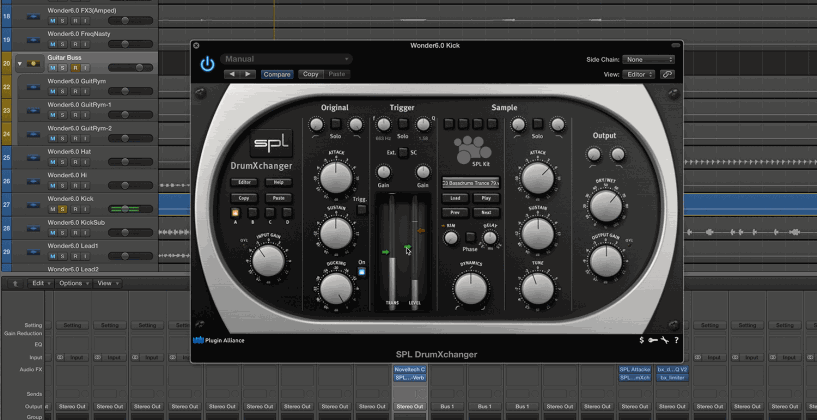Mute the Guitar Buss track
Image resolution: width=817 pixels, height=420 pixels.
[52, 68]
